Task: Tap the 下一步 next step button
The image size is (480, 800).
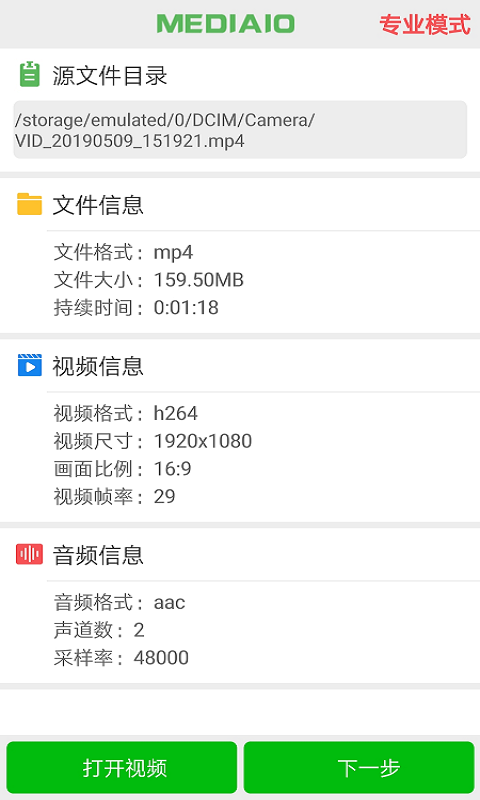Action: tap(359, 767)
